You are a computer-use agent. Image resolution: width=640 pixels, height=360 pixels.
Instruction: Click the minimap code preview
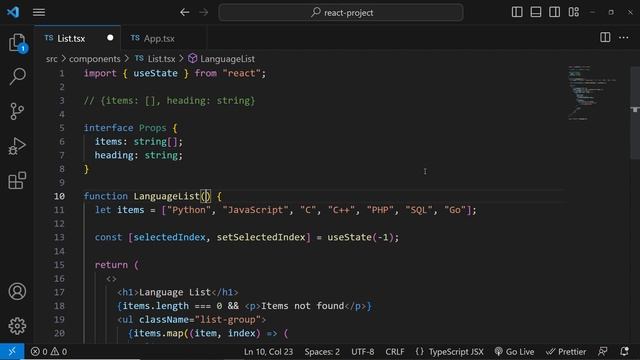591,93
